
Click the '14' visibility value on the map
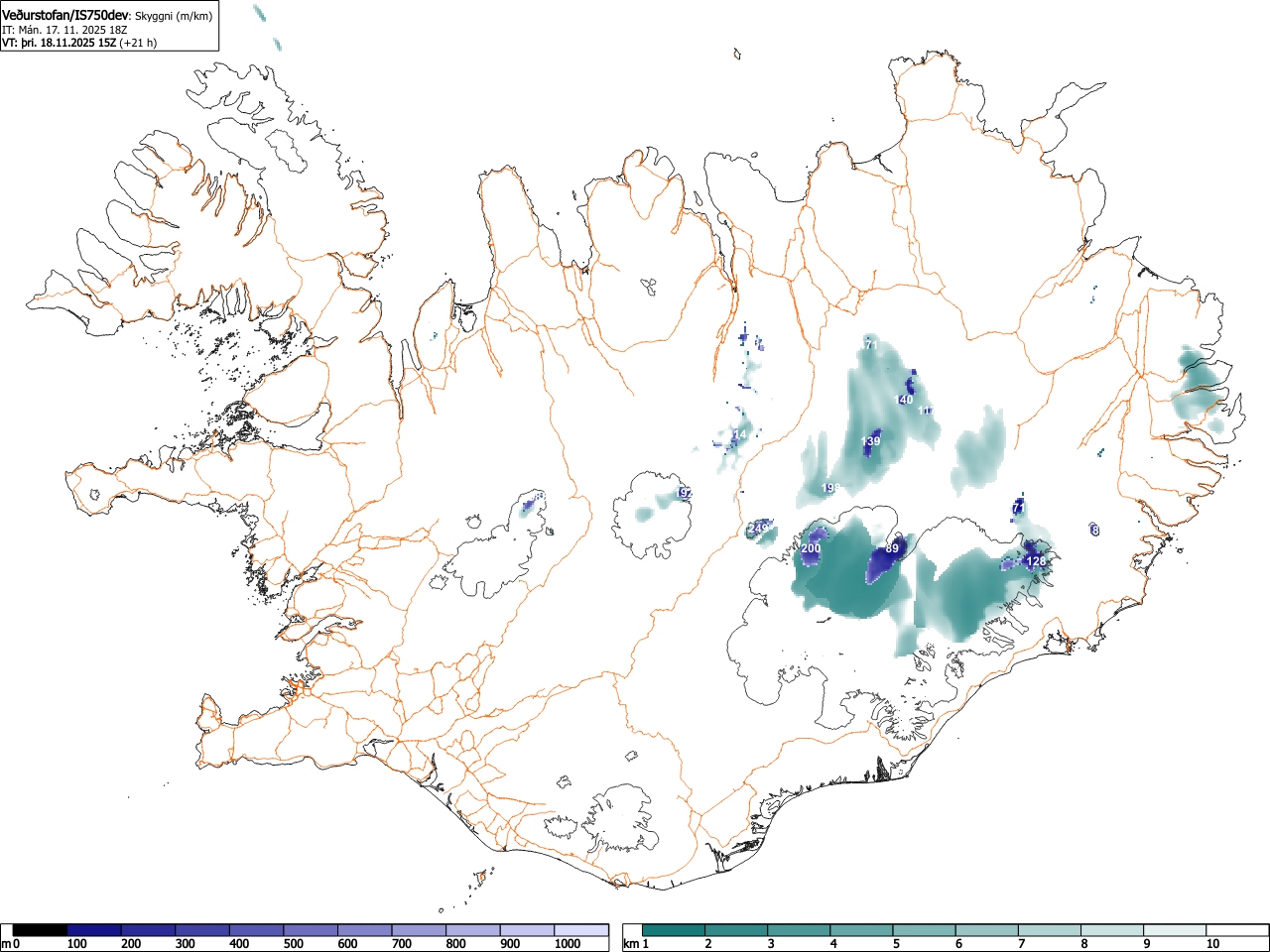point(739,435)
